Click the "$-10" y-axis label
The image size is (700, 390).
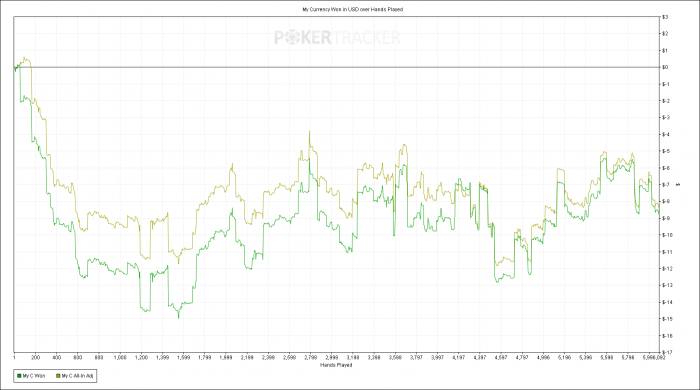point(667,235)
